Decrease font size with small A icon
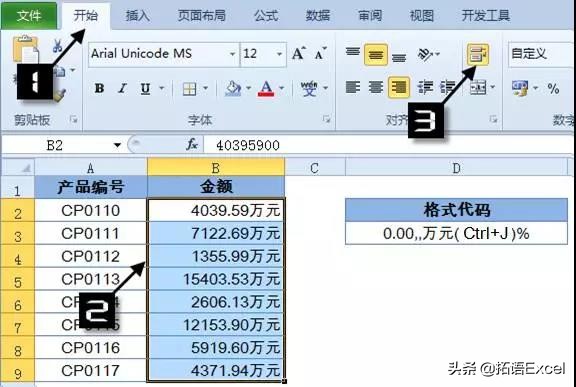The image size is (576, 387). tap(320, 54)
